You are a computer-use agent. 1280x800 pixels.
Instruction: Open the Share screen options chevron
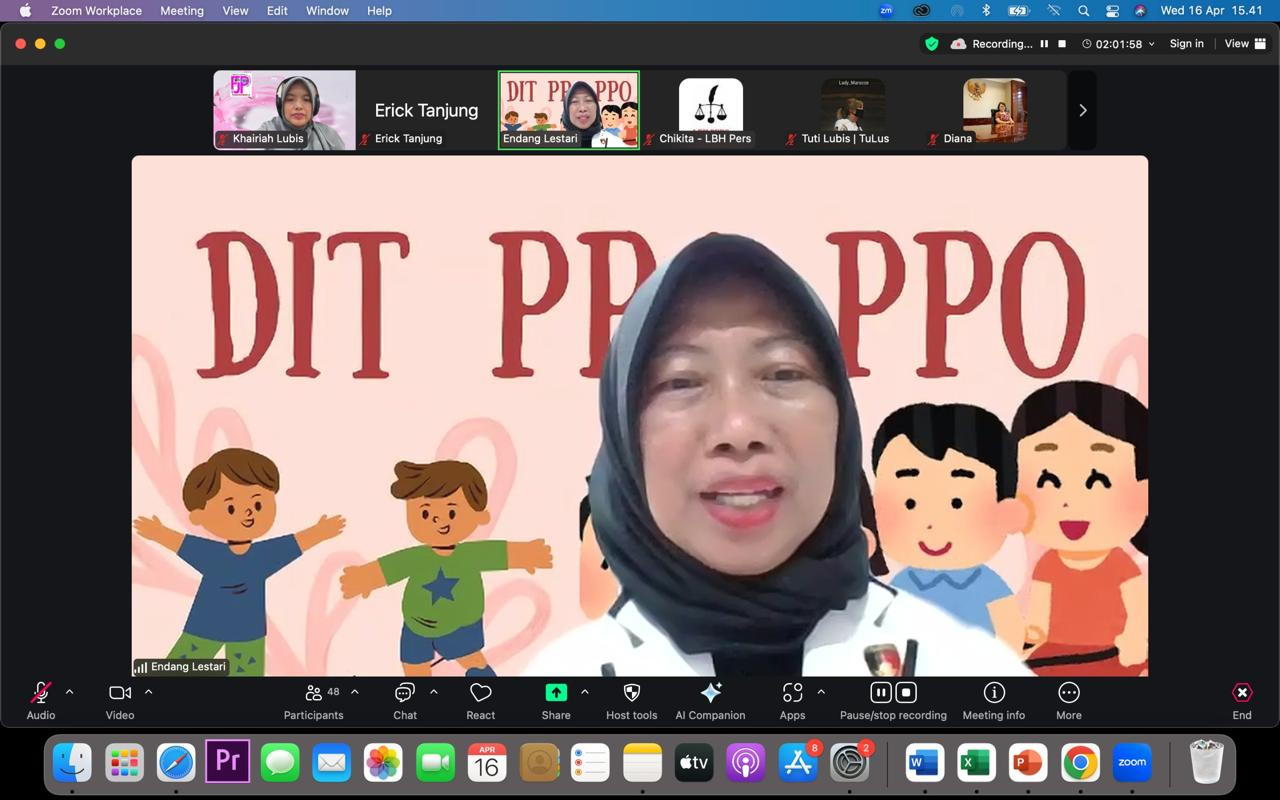(585, 691)
